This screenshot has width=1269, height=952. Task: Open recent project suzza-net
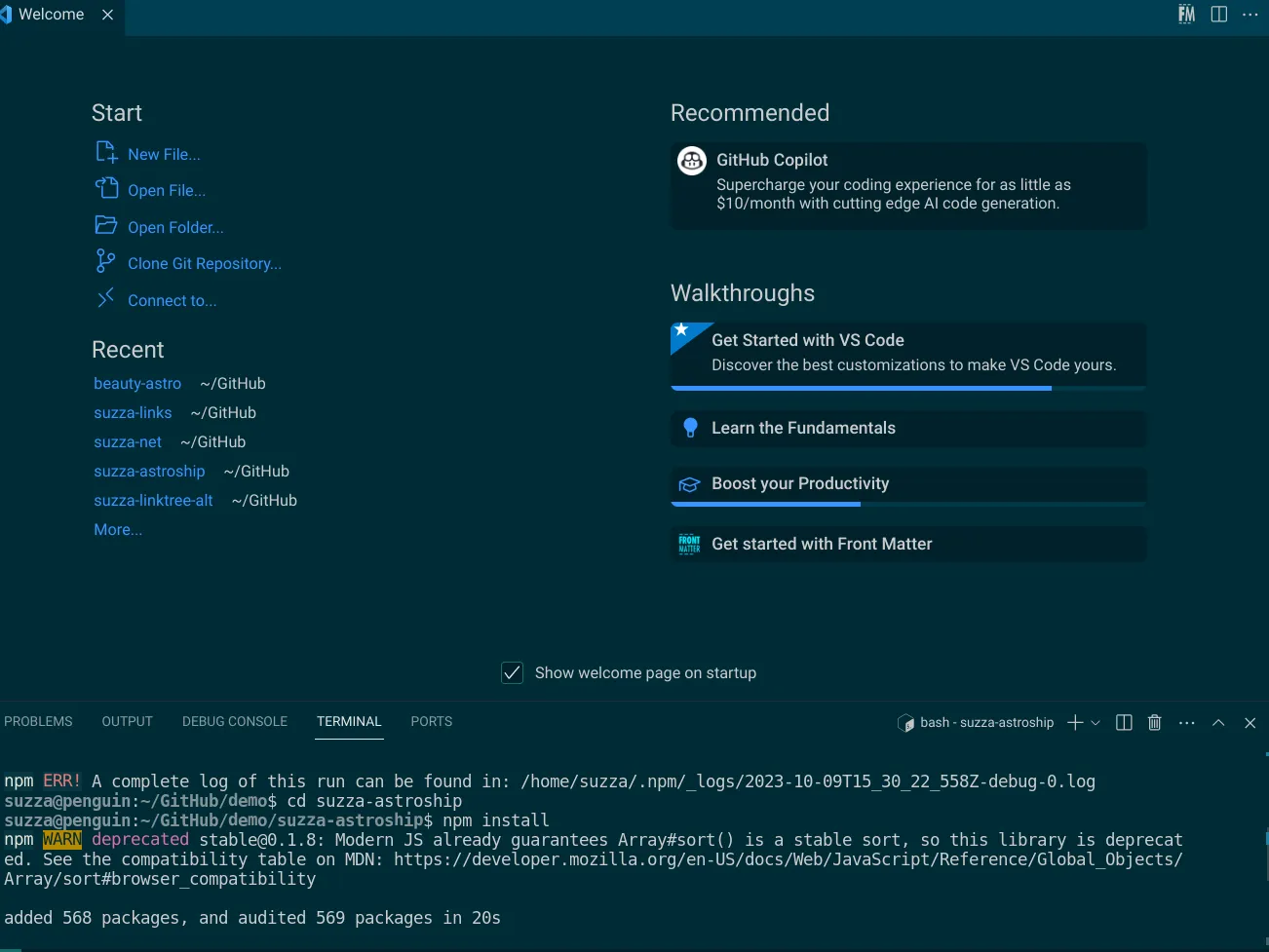[x=128, y=441]
